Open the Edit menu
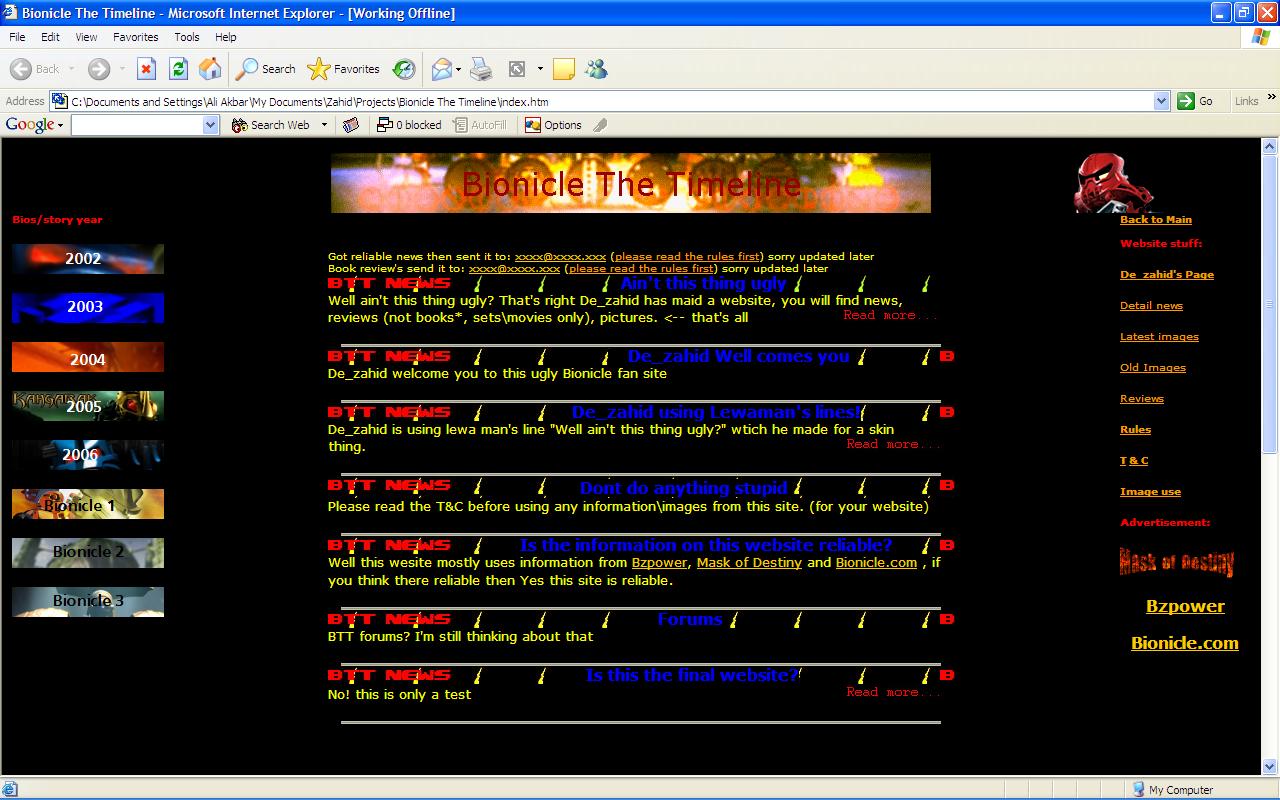This screenshot has height=800, width=1280. click(x=50, y=37)
